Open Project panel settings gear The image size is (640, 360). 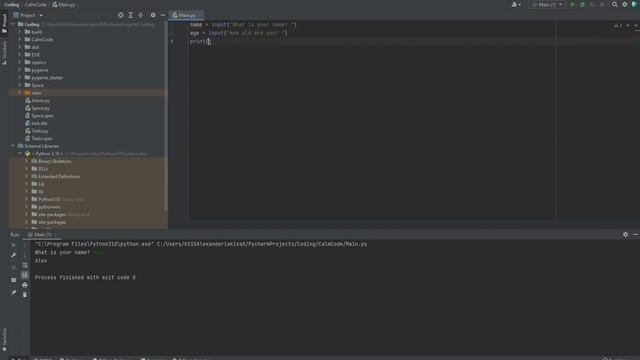click(x=153, y=15)
